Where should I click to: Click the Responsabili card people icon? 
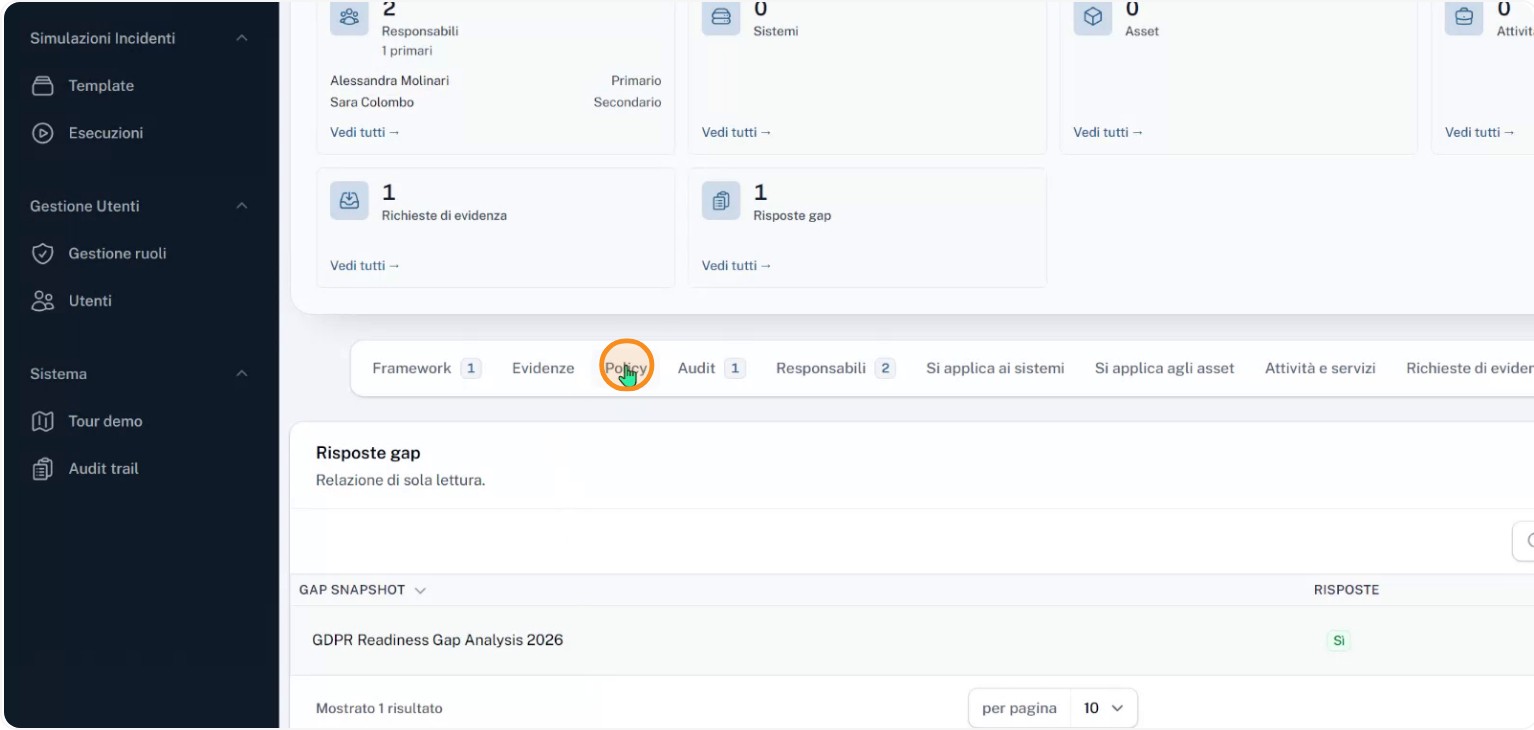pyautogui.click(x=349, y=17)
